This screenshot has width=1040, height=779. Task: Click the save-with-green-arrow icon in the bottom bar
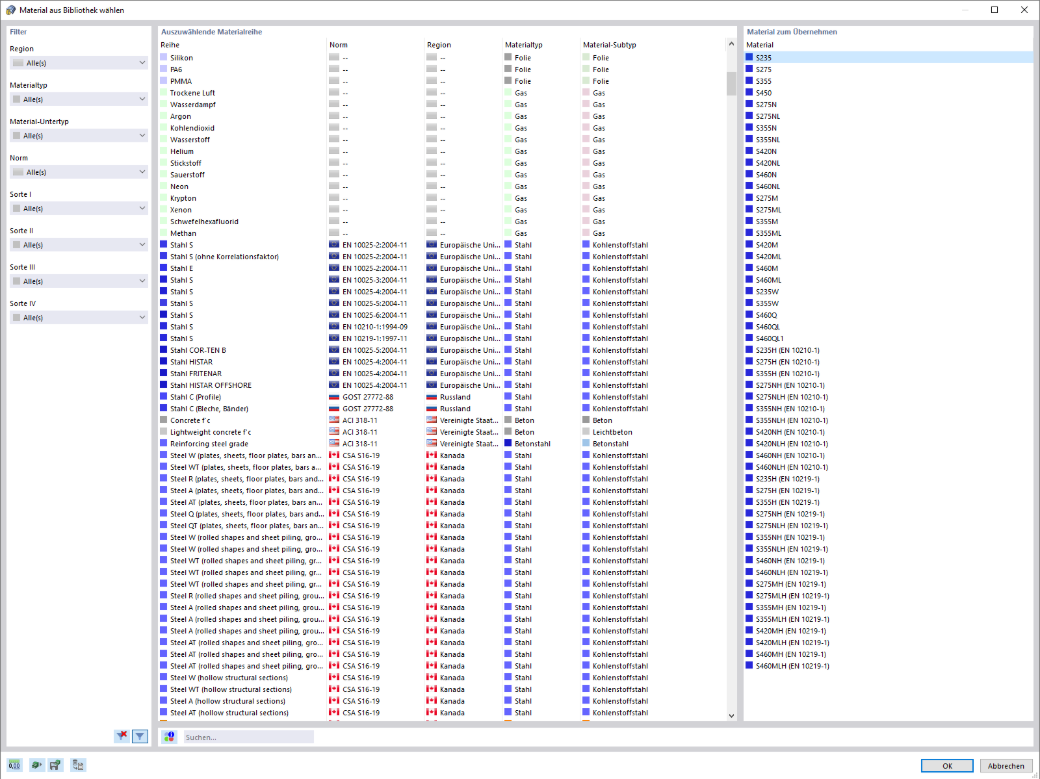click(x=56, y=765)
